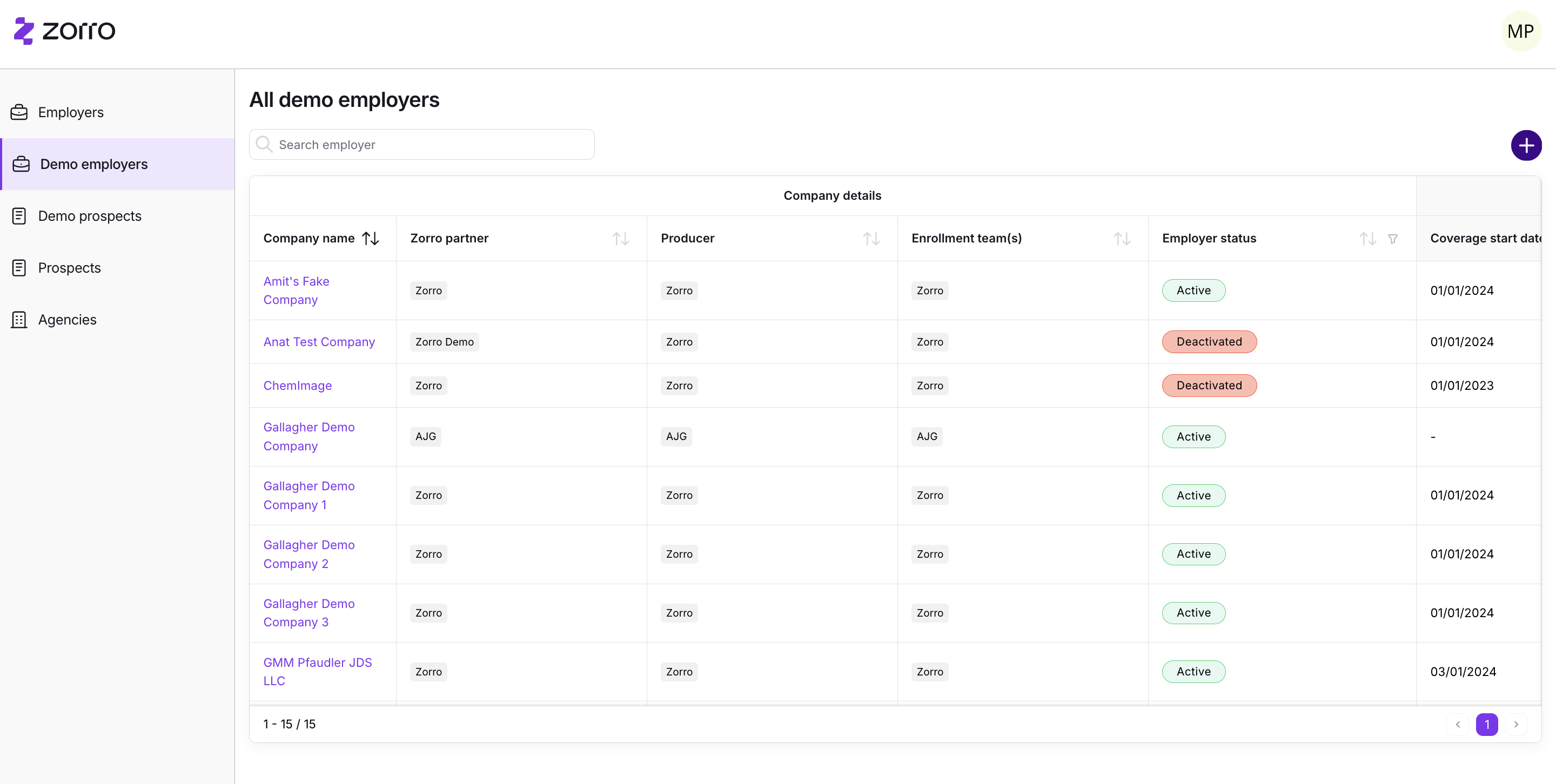Click the 1 - 15 / 15 count
Screen dimensions: 1556x784
pyautogui.click(x=290, y=724)
